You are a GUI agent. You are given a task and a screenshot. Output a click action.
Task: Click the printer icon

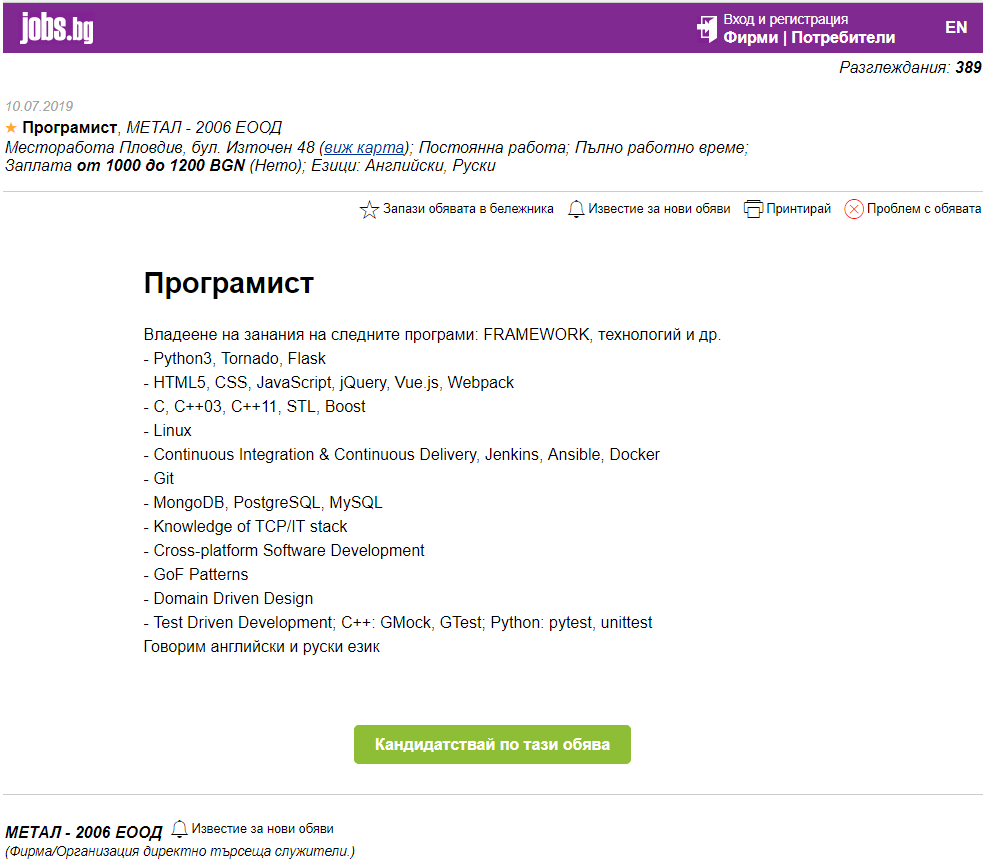(x=753, y=209)
